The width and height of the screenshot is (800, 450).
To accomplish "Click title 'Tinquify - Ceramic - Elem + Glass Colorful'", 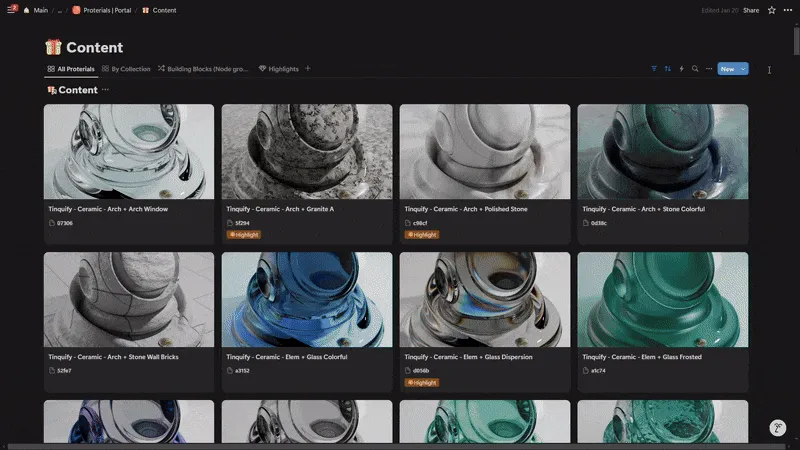I will click(286, 357).
